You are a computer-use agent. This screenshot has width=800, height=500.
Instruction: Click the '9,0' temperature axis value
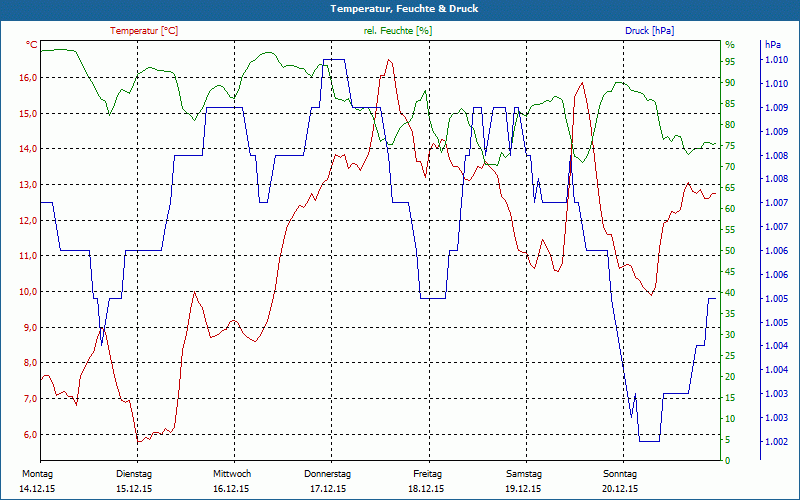[30, 327]
